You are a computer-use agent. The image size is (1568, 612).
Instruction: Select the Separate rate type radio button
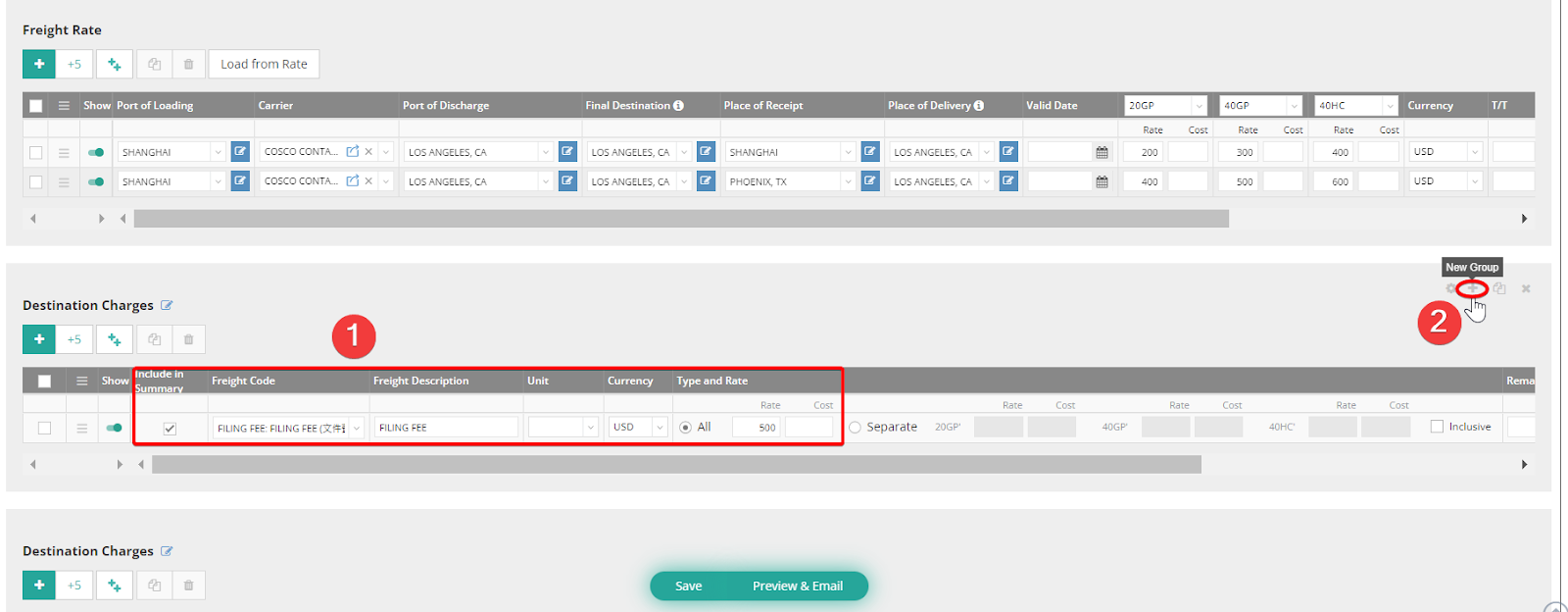(x=856, y=428)
